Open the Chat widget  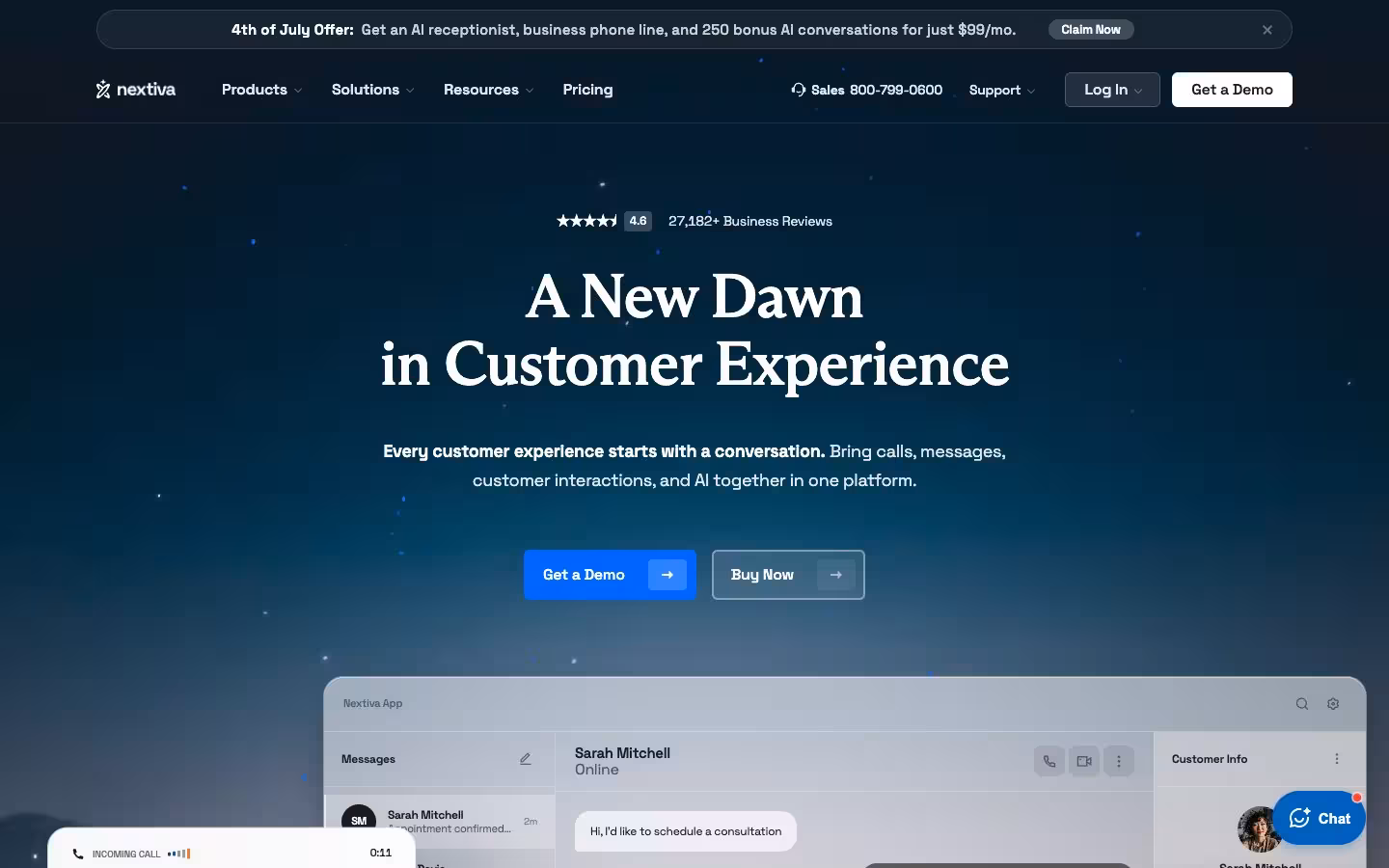[1319, 818]
